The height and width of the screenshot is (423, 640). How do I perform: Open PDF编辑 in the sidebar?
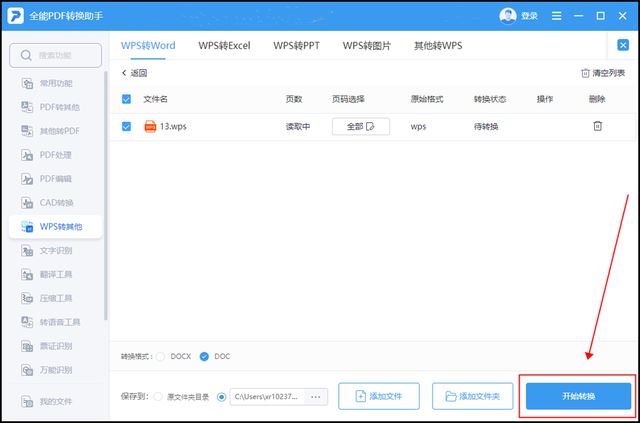(56, 179)
